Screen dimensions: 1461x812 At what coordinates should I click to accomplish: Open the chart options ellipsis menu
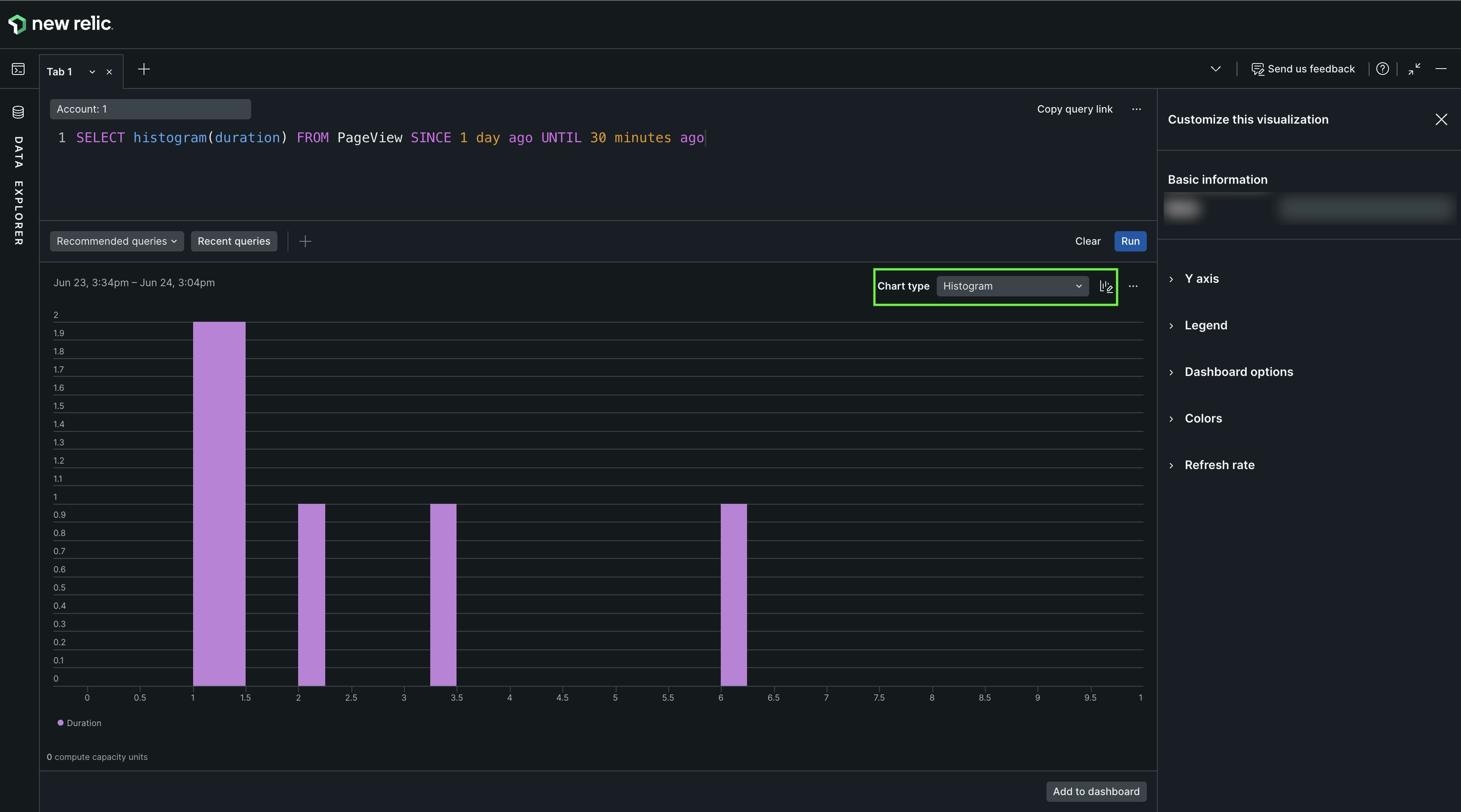[1133, 286]
